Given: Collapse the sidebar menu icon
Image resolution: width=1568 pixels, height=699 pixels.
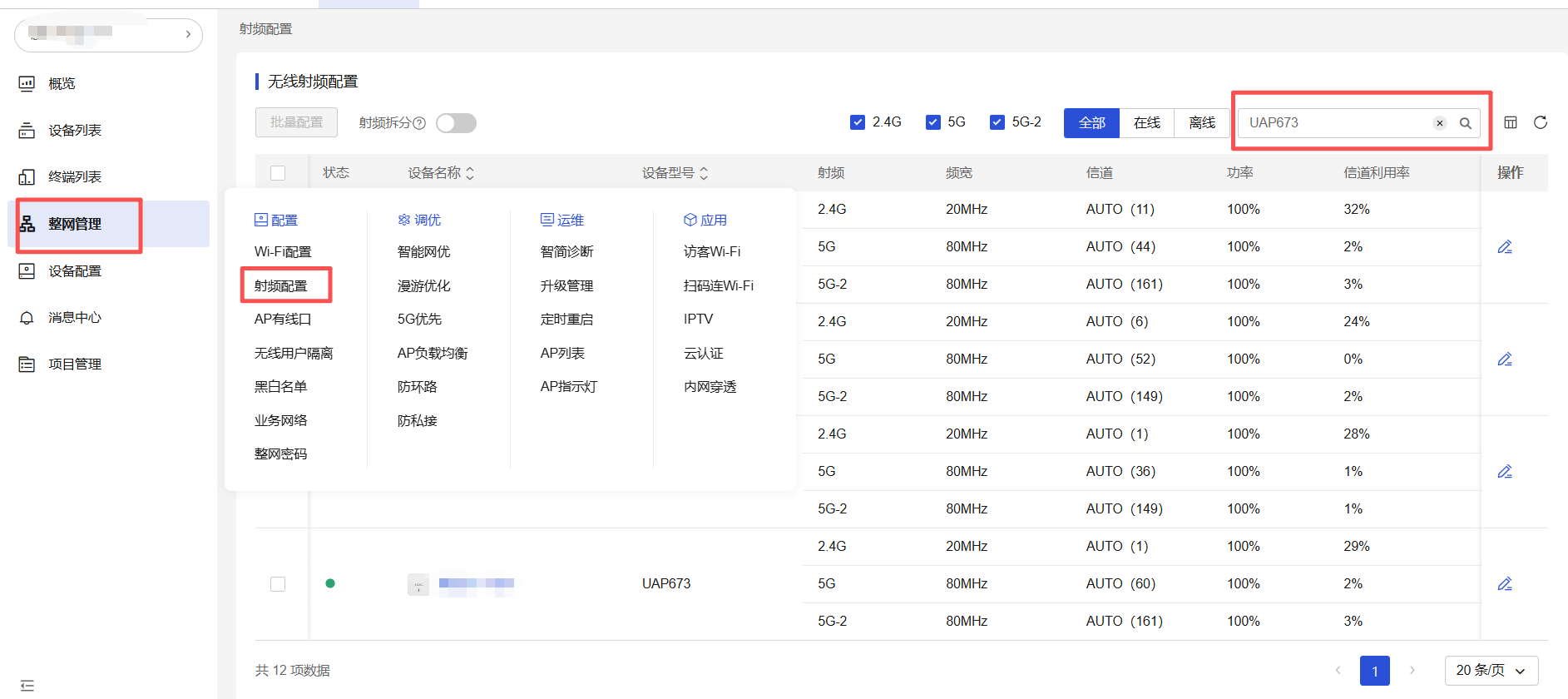Looking at the screenshot, I should tap(27, 686).
